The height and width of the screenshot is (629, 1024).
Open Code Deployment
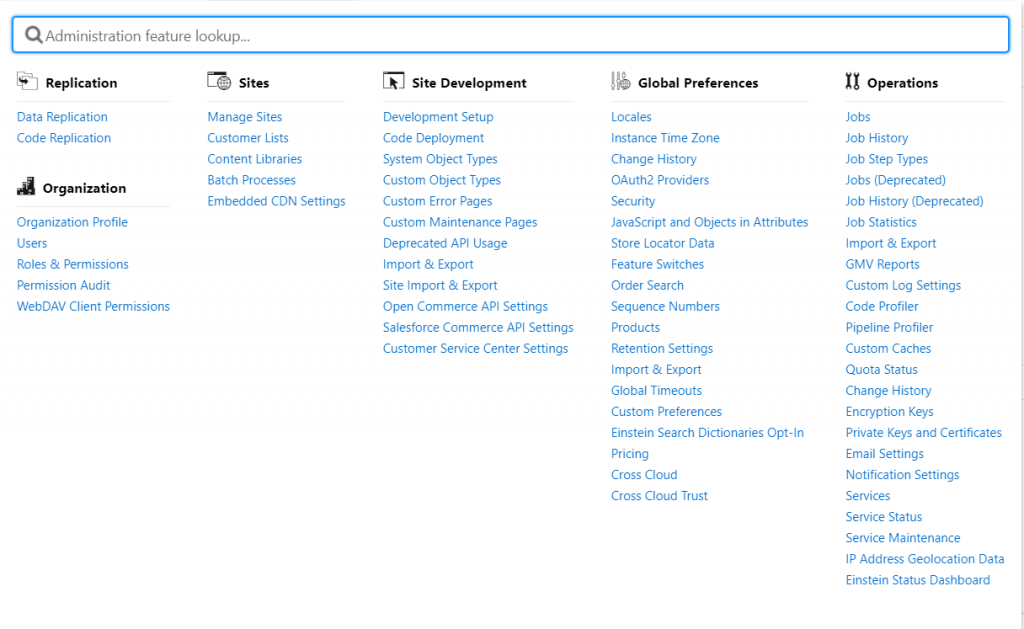(x=434, y=138)
